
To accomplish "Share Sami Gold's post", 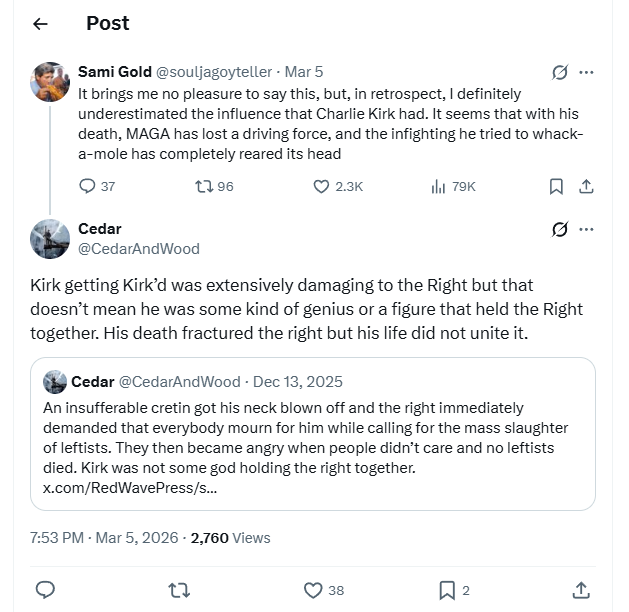I will pyautogui.click(x=586, y=186).
